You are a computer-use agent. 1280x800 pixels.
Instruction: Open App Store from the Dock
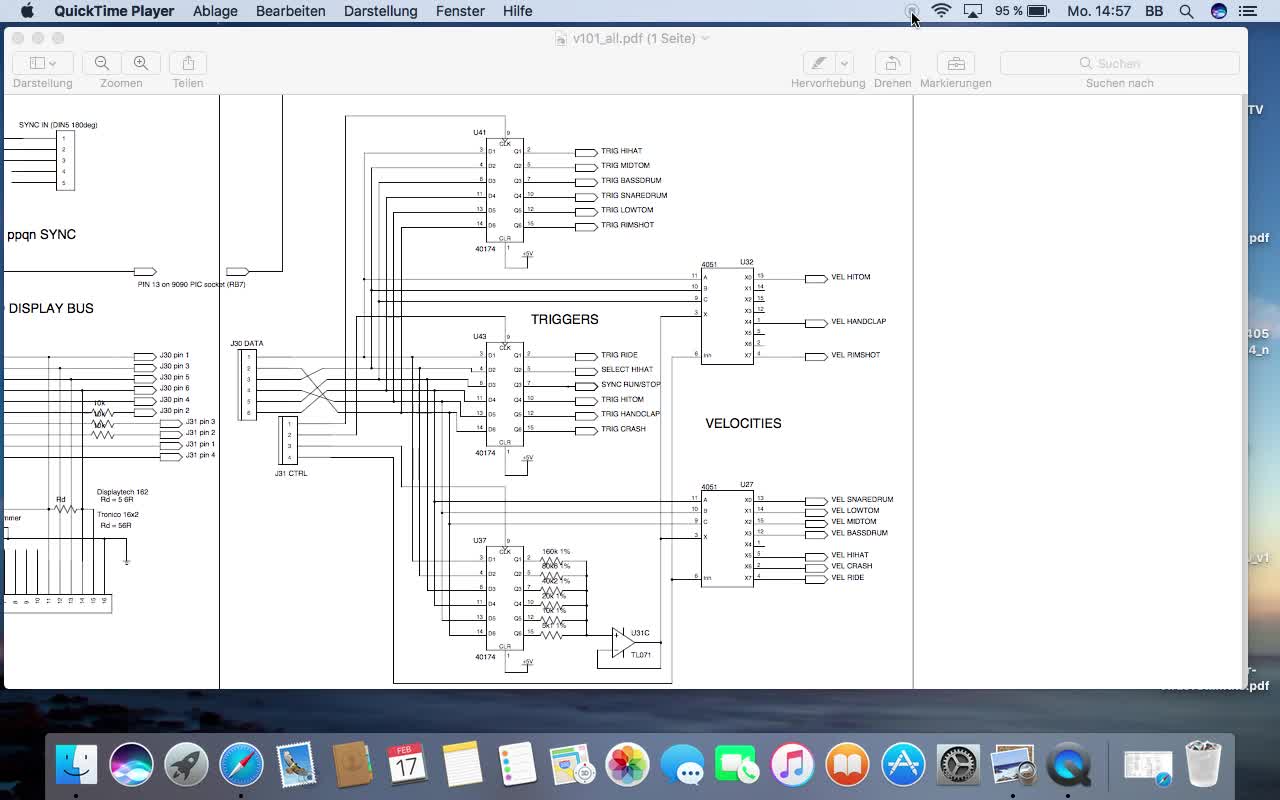903,766
